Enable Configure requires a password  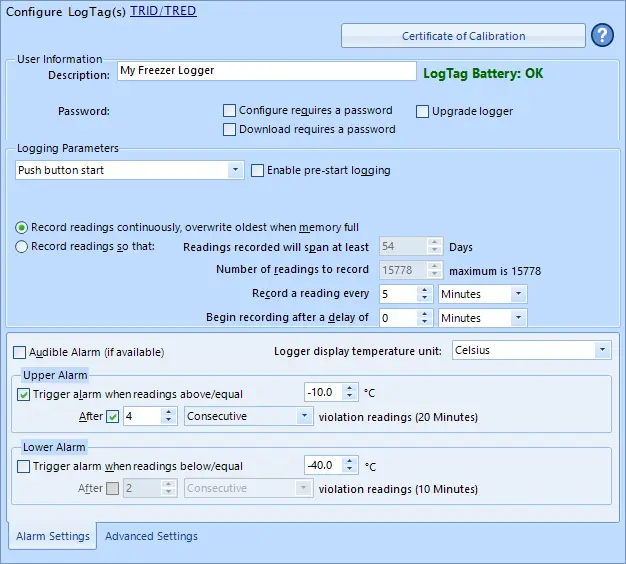coord(230,111)
